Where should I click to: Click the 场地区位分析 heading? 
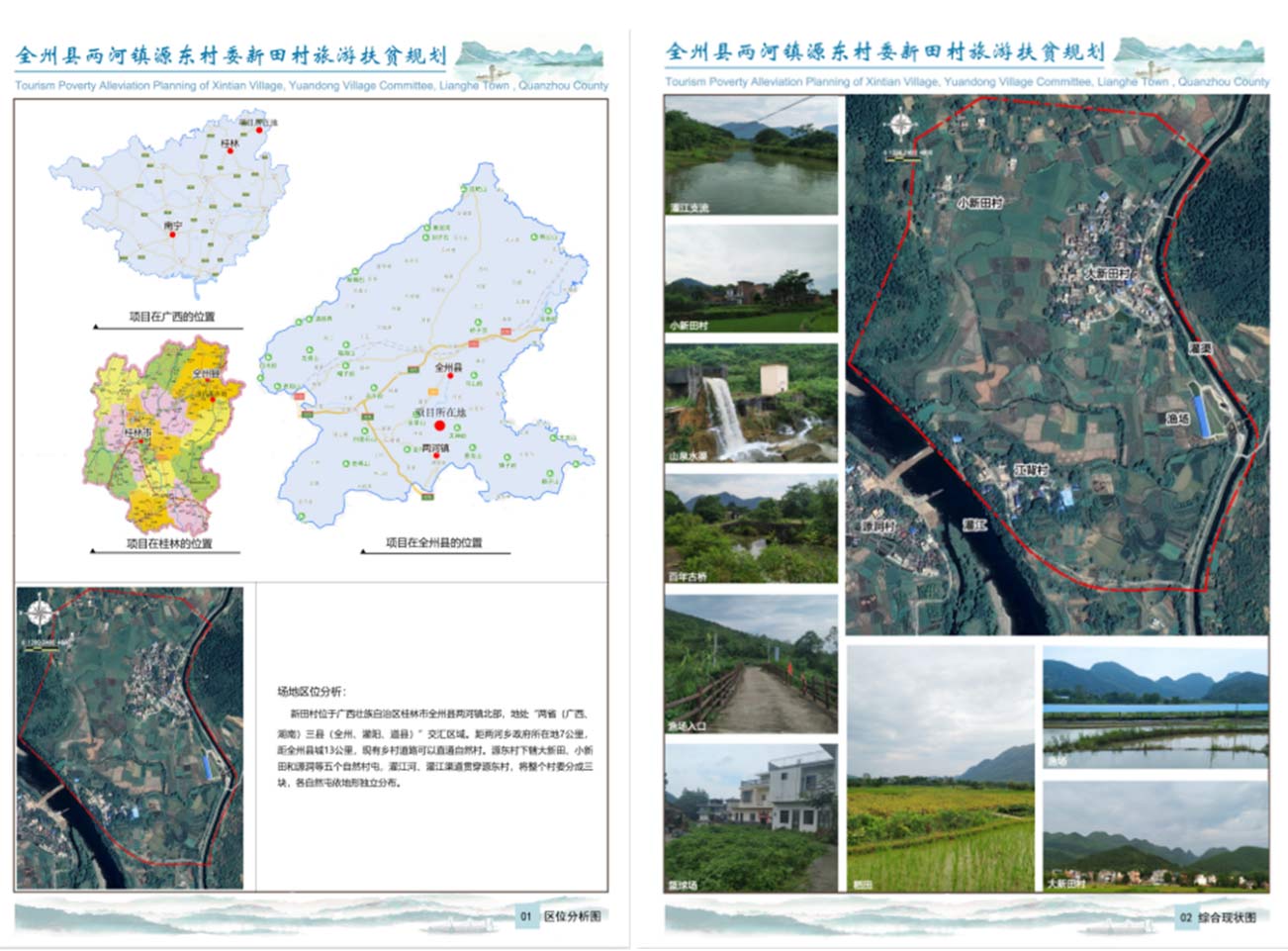312,692
